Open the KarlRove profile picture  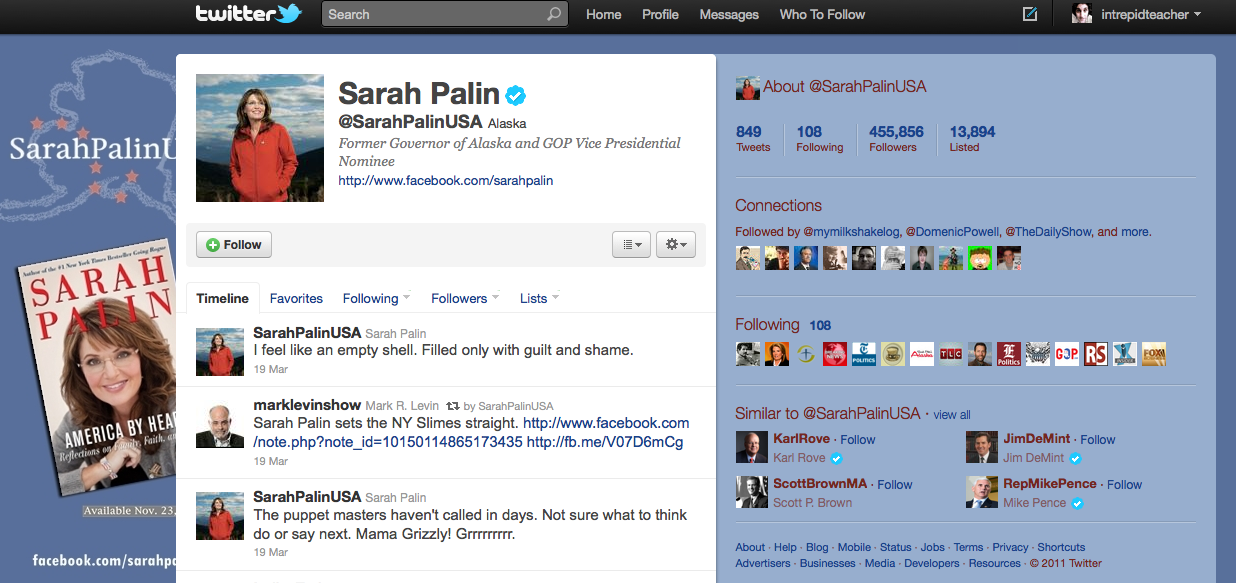(752, 447)
